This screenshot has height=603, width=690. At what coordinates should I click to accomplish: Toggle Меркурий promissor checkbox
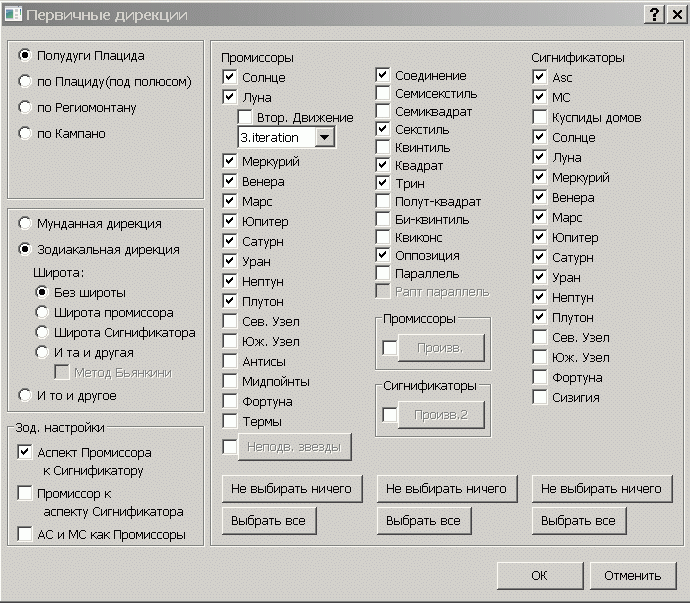click(x=230, y=161)
